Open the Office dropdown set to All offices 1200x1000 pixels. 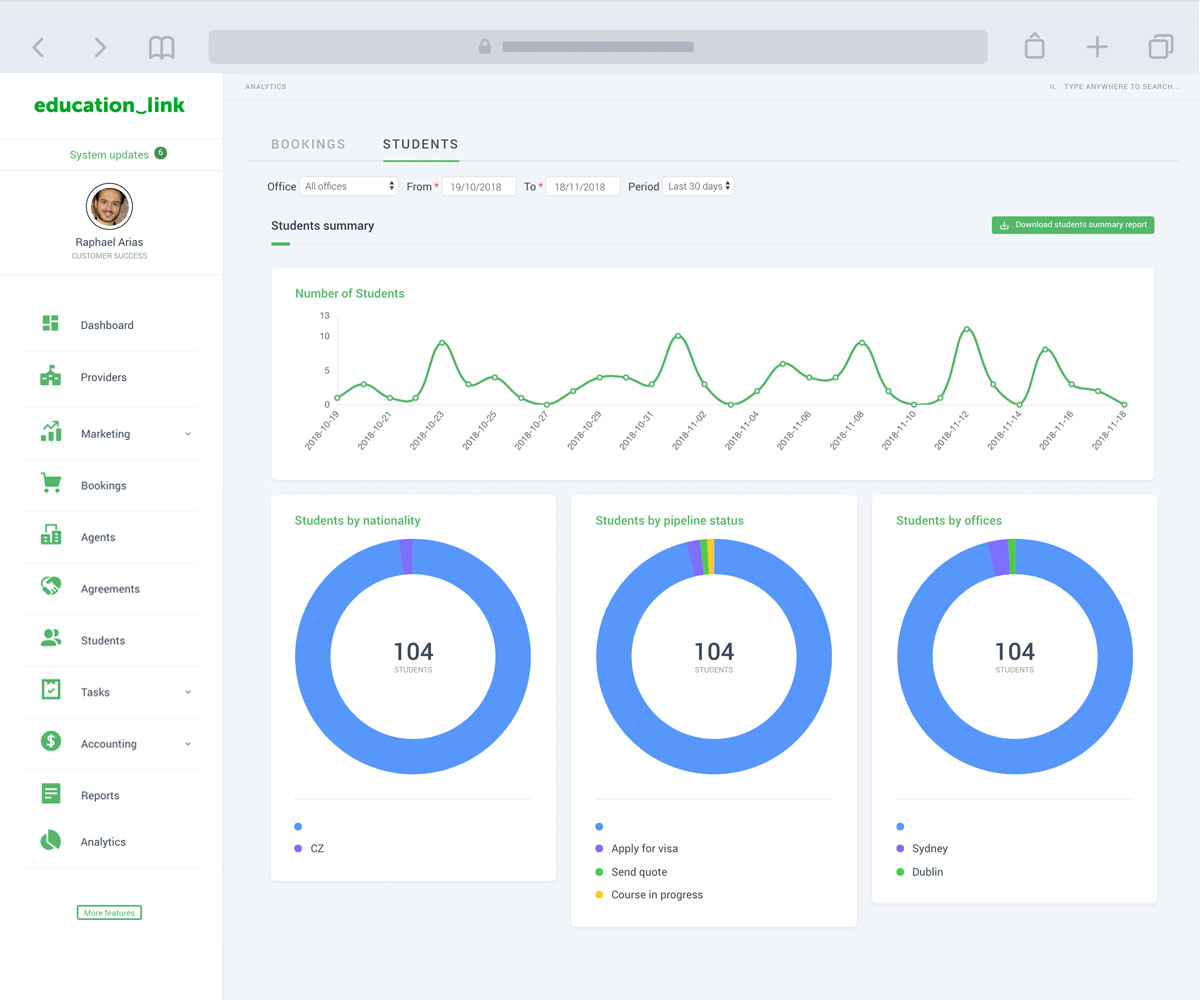coord(349,186)
